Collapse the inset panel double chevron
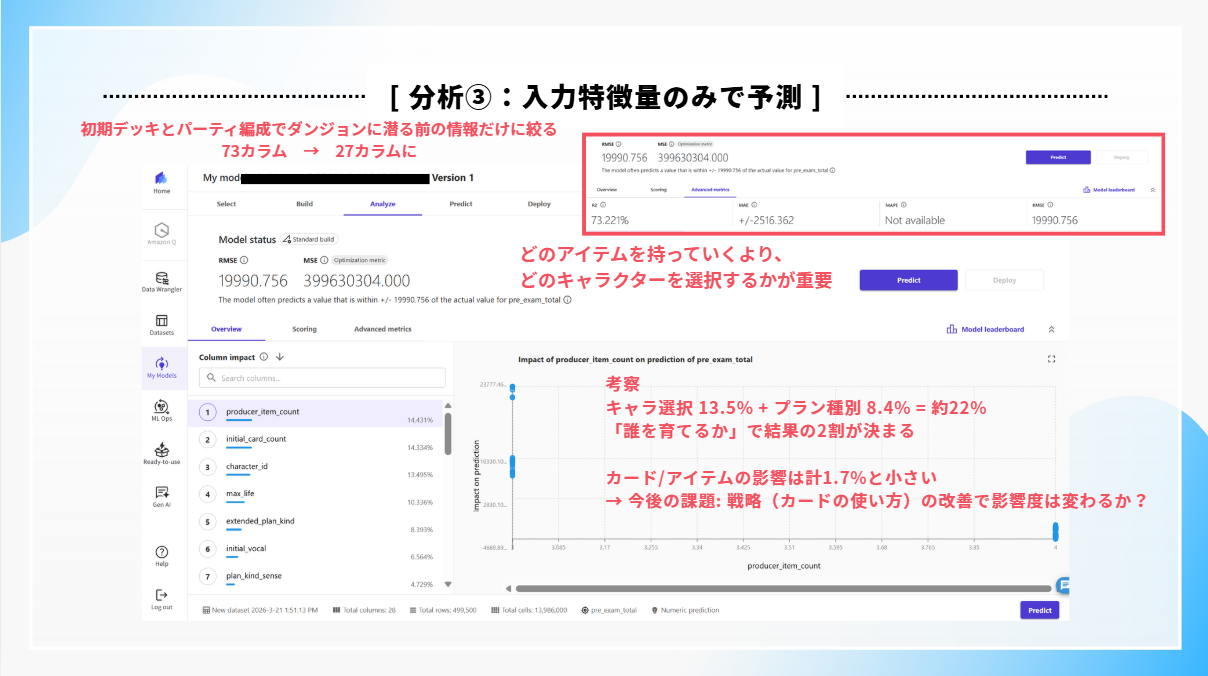Screen dimensions: 1208x676 tap(1152, 189)
